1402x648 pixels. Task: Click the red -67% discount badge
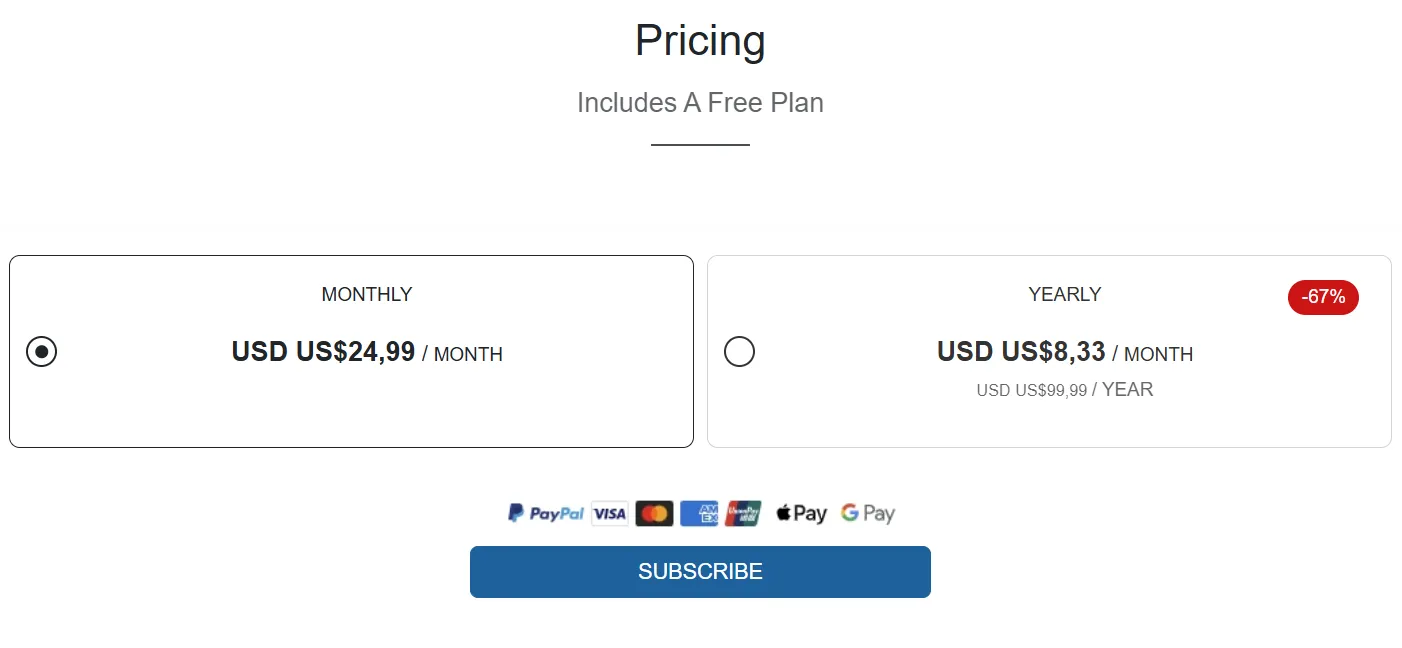(1322, 297)
